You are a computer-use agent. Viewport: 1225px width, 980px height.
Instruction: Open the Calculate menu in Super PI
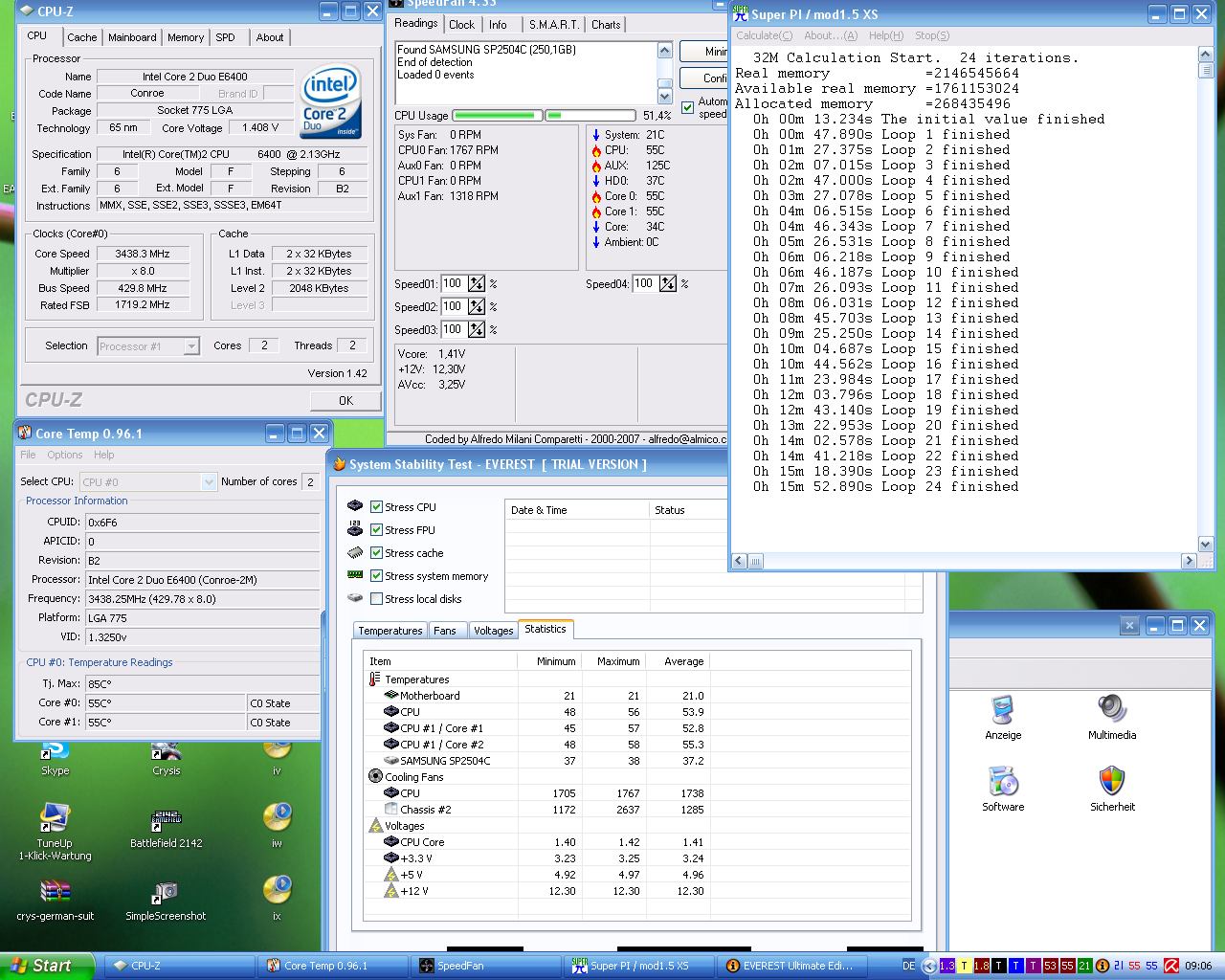[764, 35]
